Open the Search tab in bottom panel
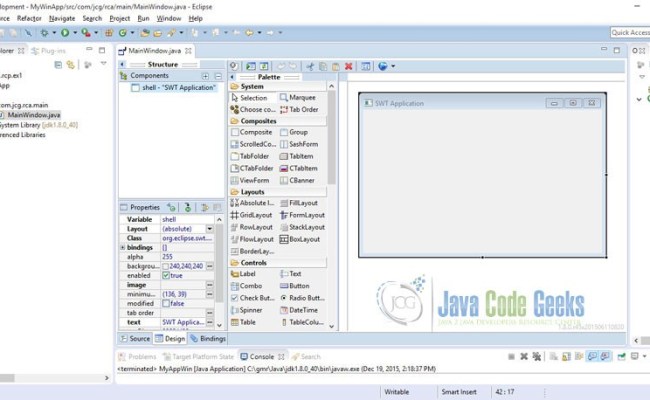This screenshot has width=650, height=400. pyautogui.click(x=306, y=356)
